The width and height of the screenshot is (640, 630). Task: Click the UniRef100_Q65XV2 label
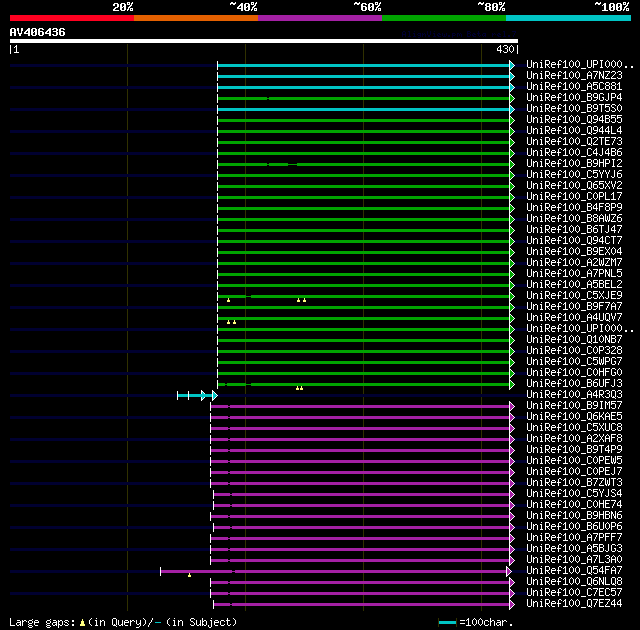574,186
